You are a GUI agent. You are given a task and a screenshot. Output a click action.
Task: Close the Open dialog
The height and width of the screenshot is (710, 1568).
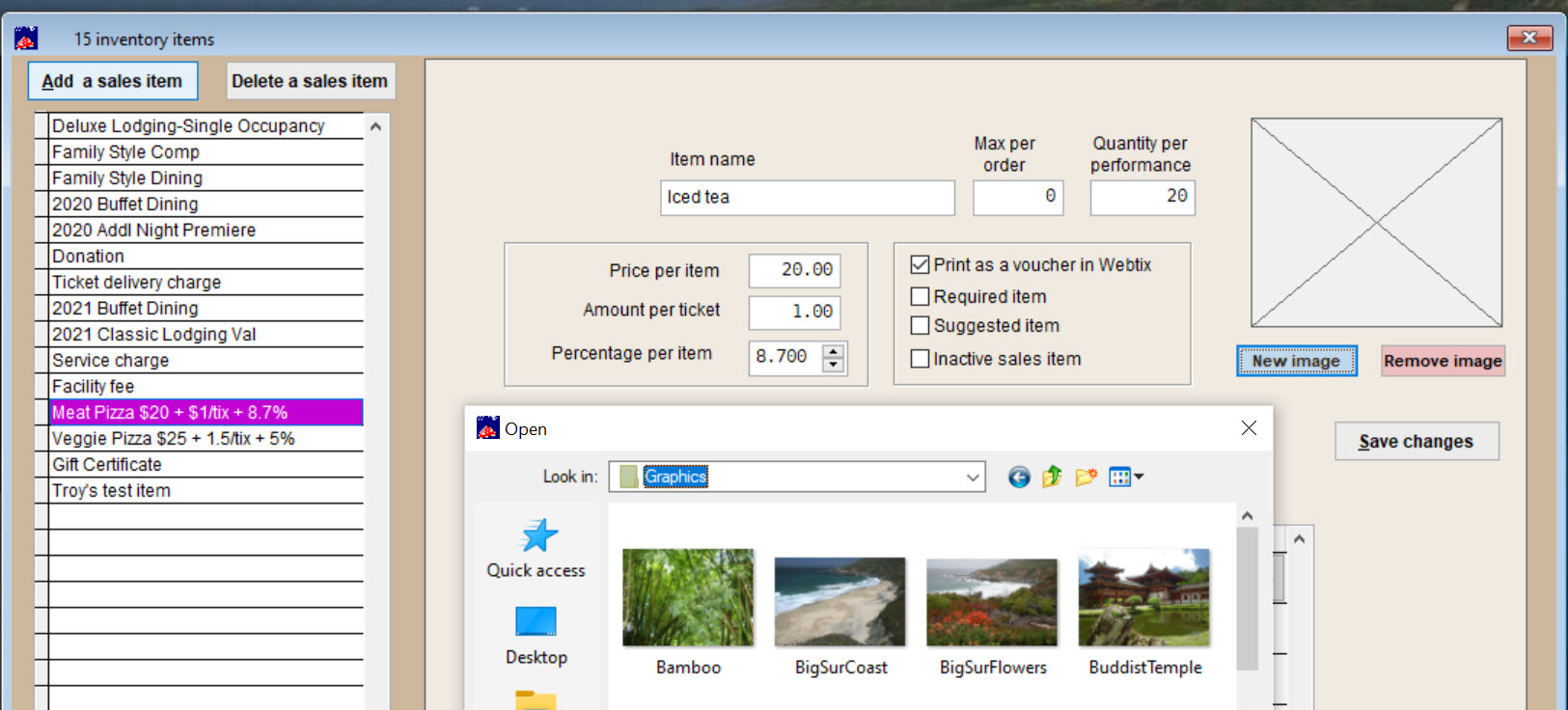pos(1249,427)
